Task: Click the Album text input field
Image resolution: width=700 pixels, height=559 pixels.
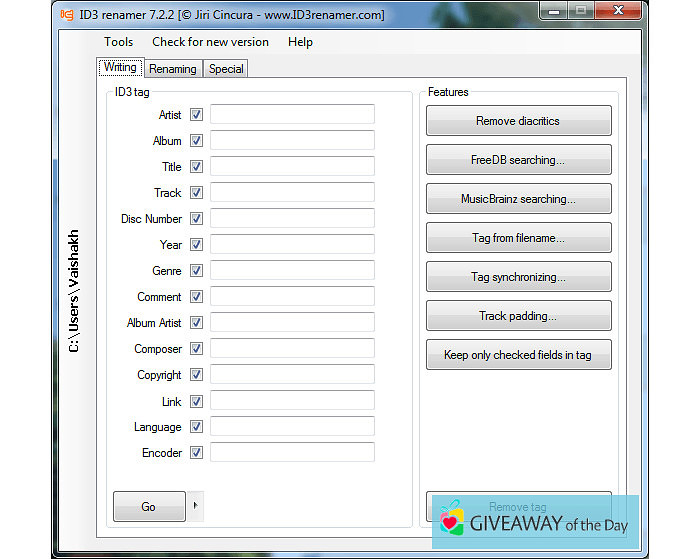Action: coord(292,141)
